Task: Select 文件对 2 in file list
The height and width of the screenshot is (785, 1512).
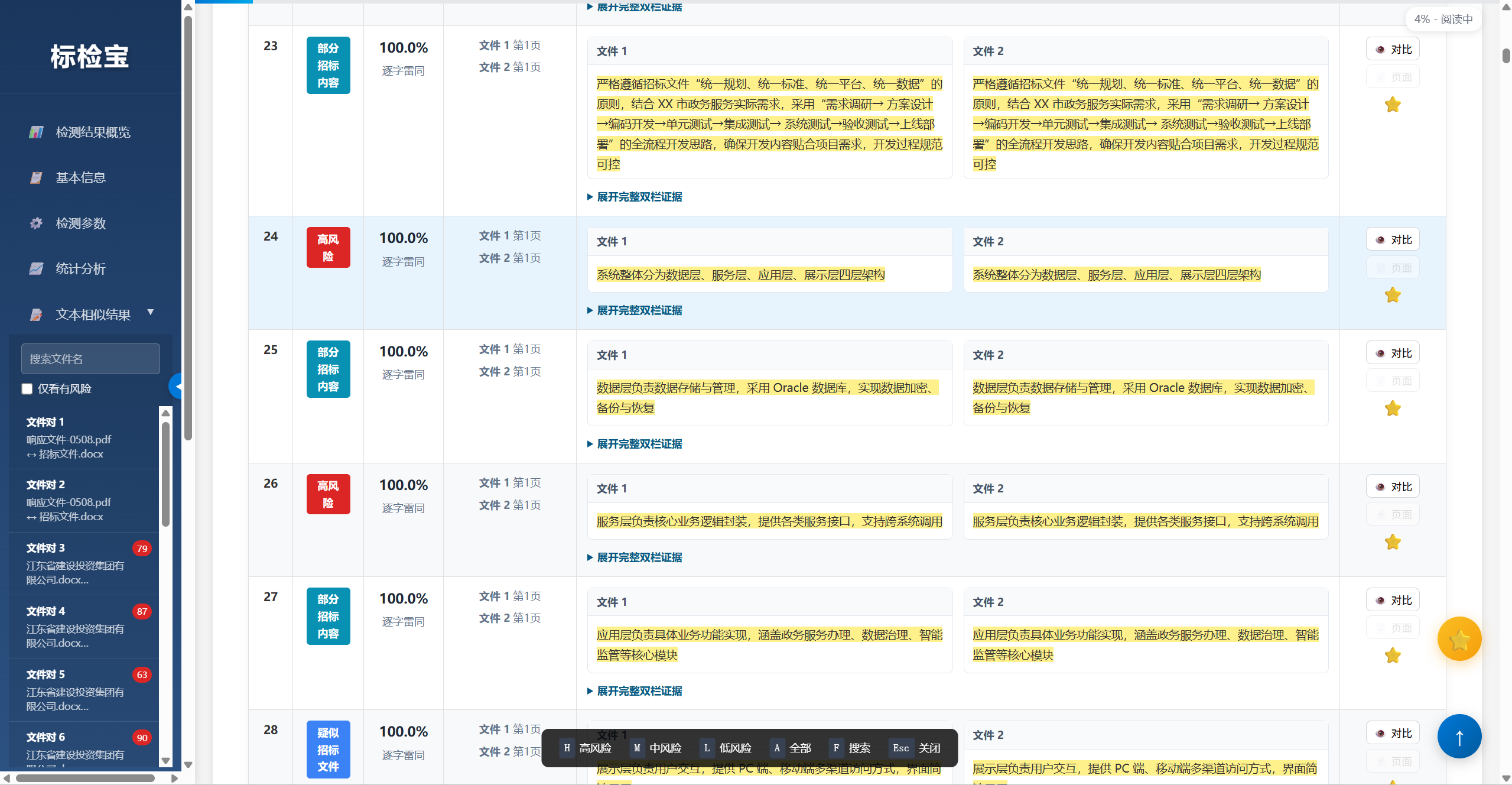Action: click(84, 501)
